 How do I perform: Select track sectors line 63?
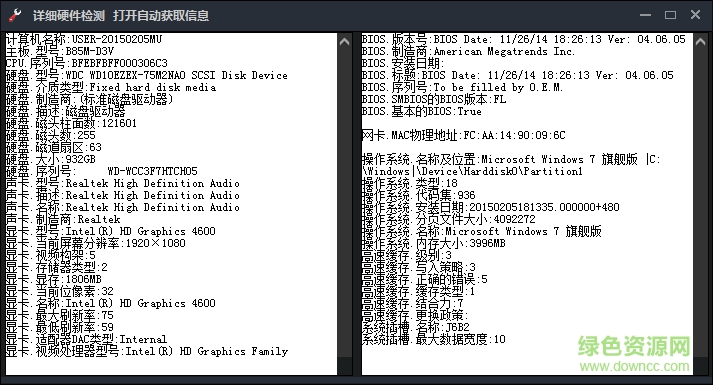point(54,147)
